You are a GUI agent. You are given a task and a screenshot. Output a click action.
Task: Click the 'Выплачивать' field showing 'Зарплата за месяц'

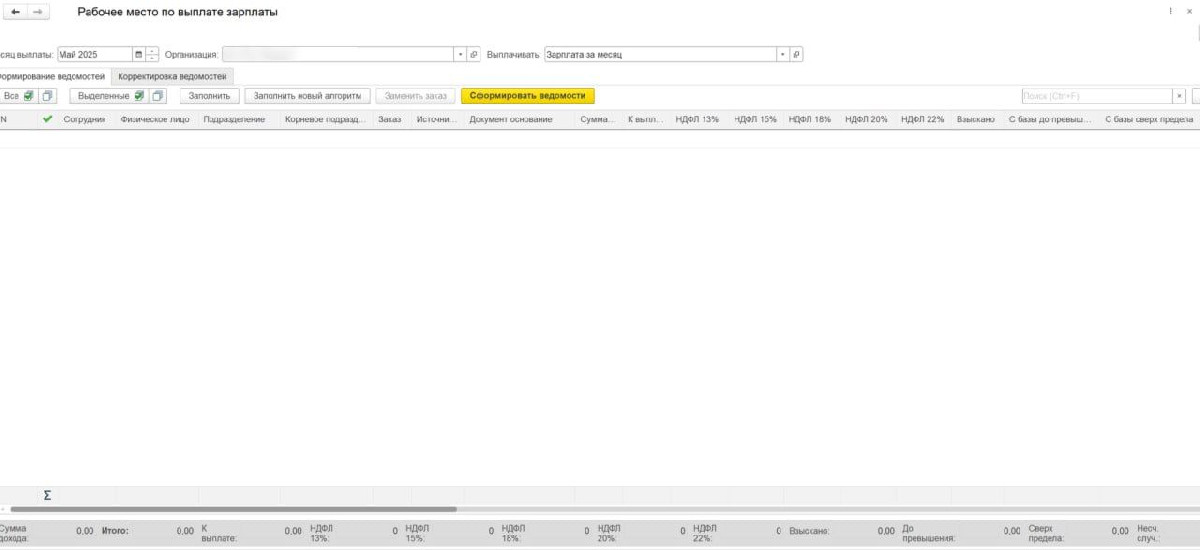pos(660,55)
